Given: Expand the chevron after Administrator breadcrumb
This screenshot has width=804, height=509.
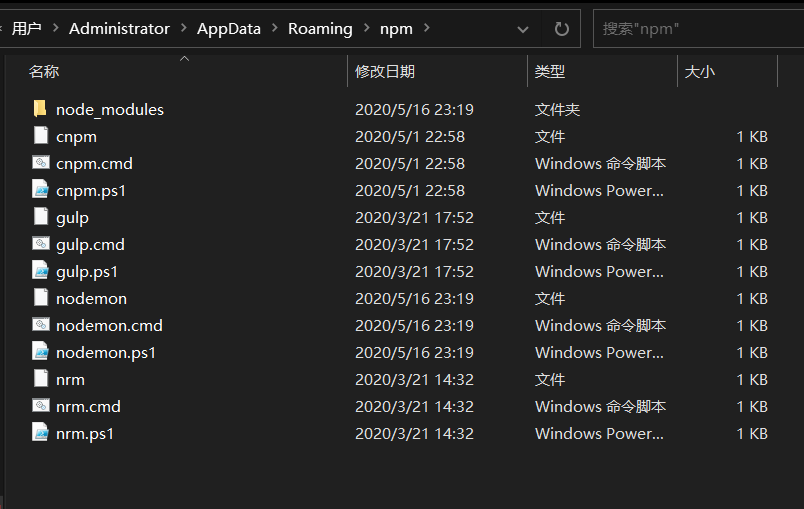Looking at the screenshot, I should coord(184,28).
